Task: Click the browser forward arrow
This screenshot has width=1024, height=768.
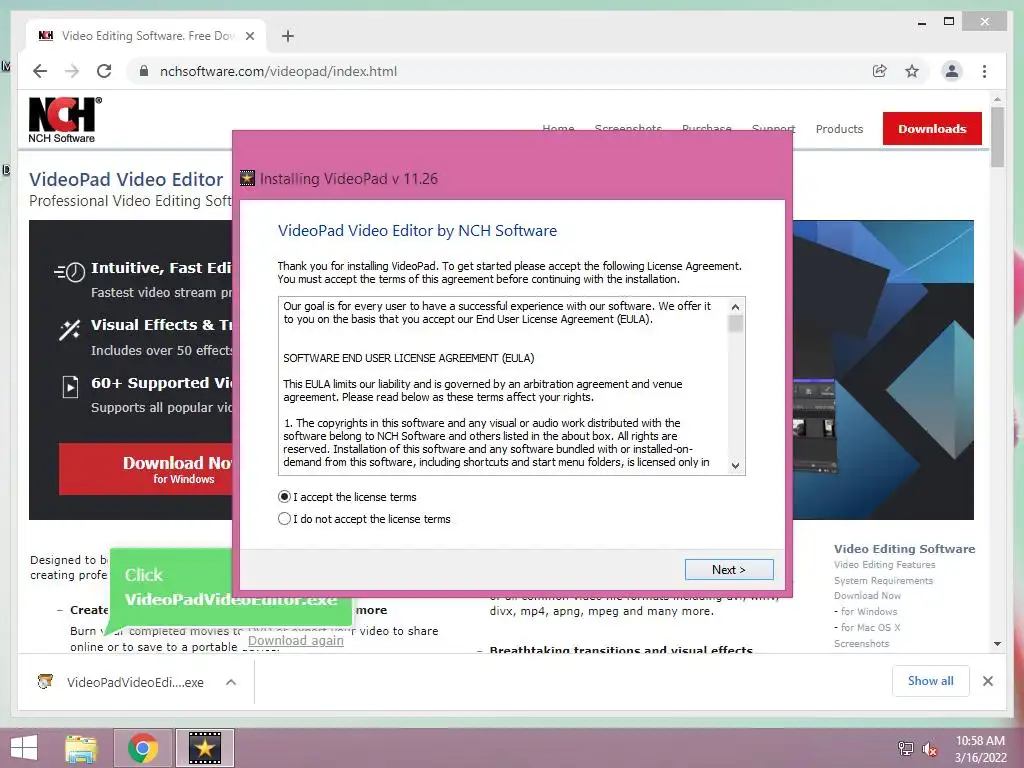Action: [72, 71]
